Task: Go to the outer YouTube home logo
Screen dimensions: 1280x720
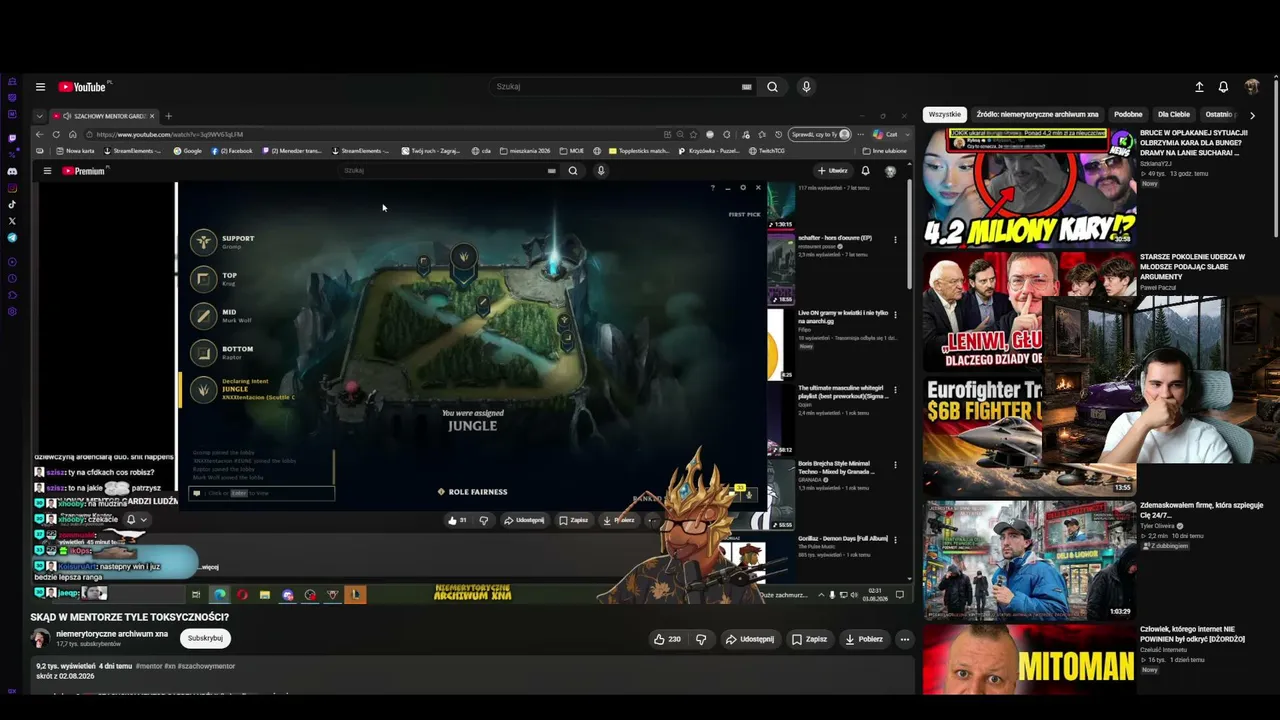Action: tap(84, 87)
